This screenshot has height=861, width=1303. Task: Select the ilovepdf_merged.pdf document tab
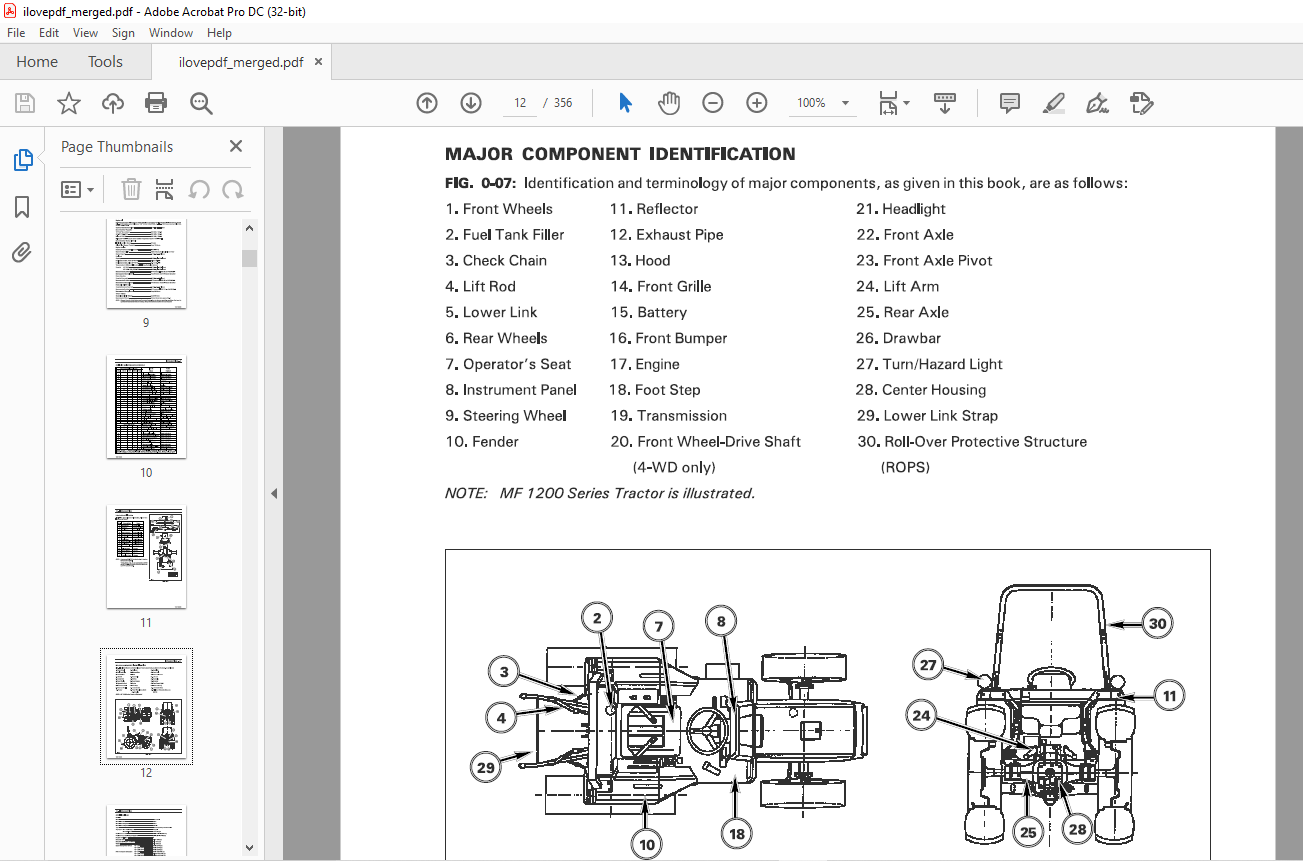click(240, 62)
